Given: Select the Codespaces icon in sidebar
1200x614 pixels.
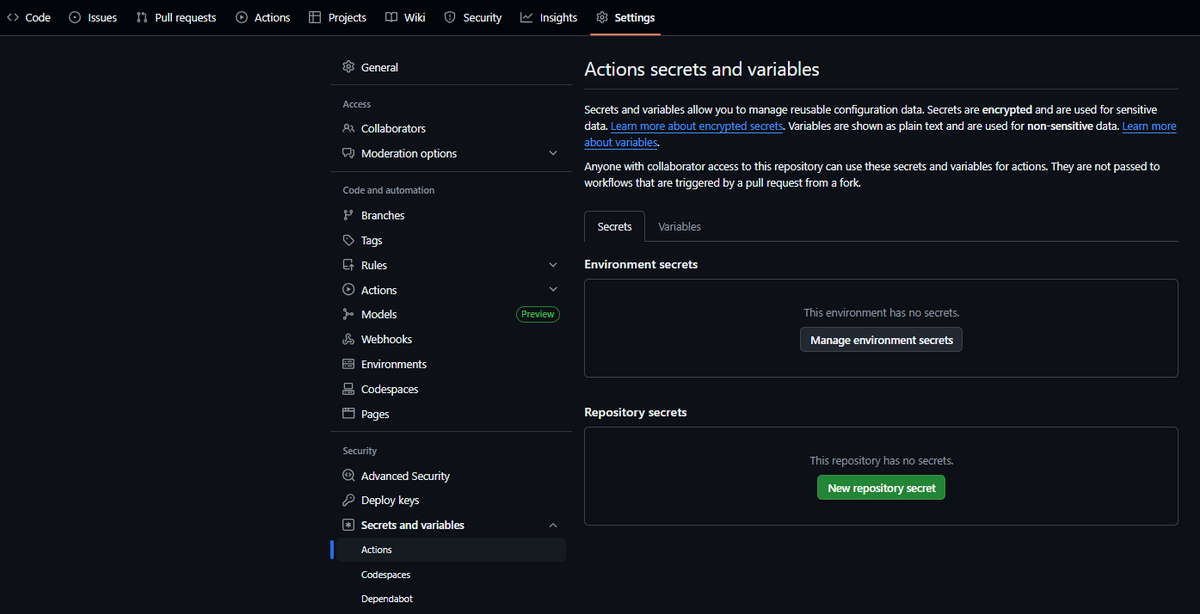Looking at the screenshot, I should pos(348,389).
